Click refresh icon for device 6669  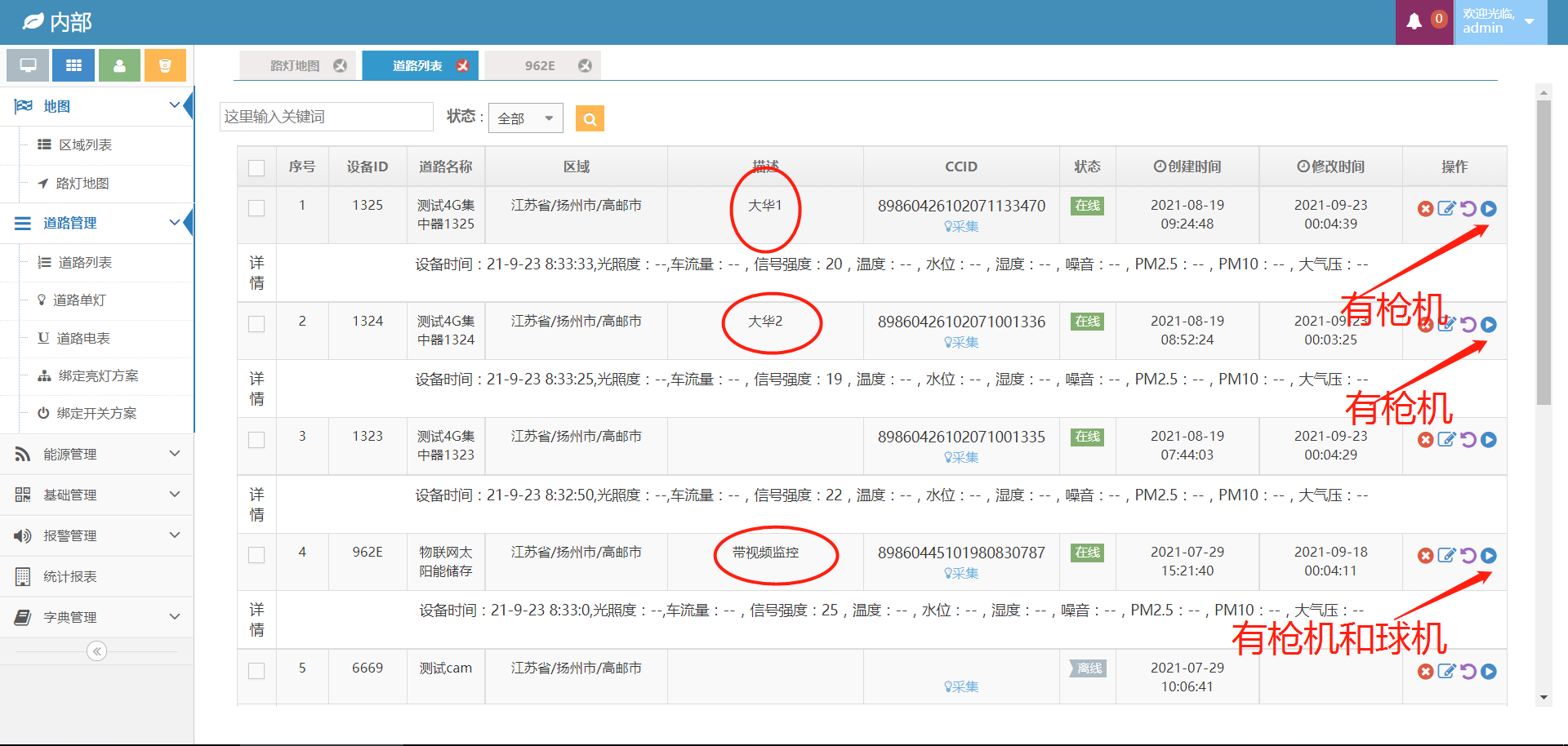pos(1468,672)
